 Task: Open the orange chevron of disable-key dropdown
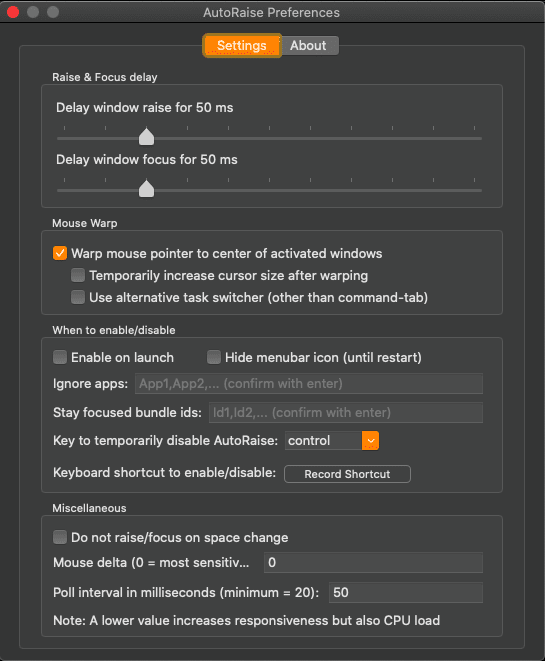370,441
